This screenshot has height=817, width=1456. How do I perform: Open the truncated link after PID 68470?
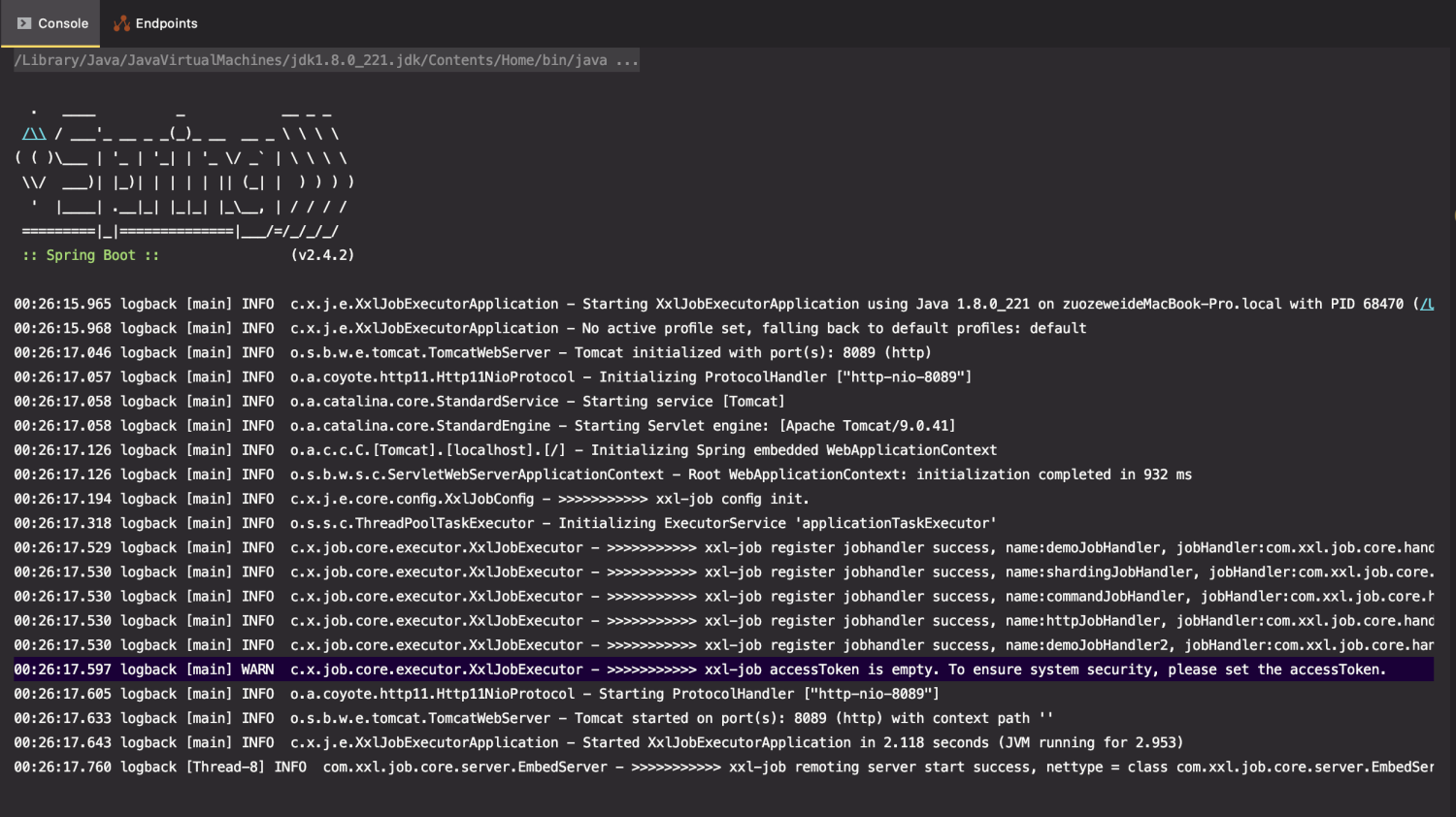1427,304
